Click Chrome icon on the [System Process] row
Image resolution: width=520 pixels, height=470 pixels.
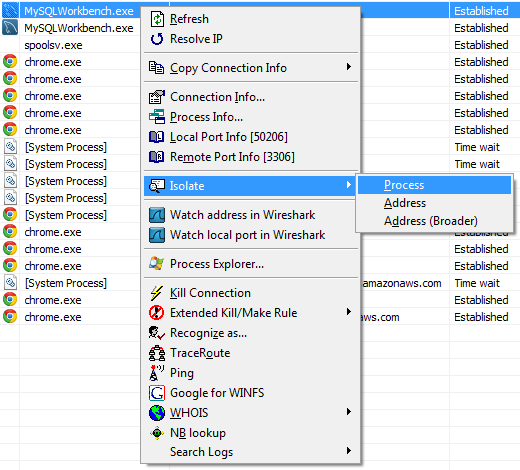pyautogui.click(x=10, y=215)
